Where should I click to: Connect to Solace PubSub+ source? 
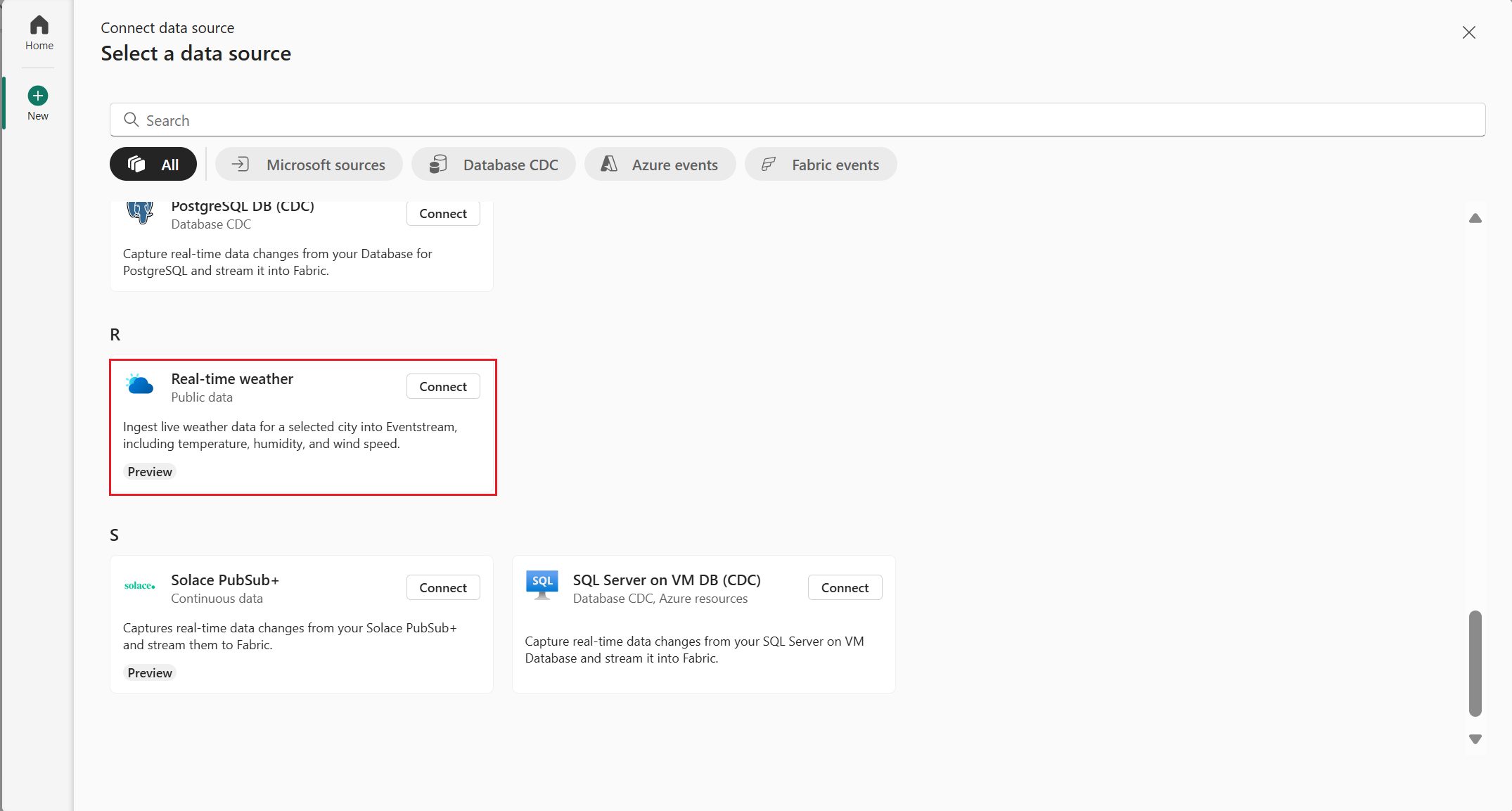[443, 587]
